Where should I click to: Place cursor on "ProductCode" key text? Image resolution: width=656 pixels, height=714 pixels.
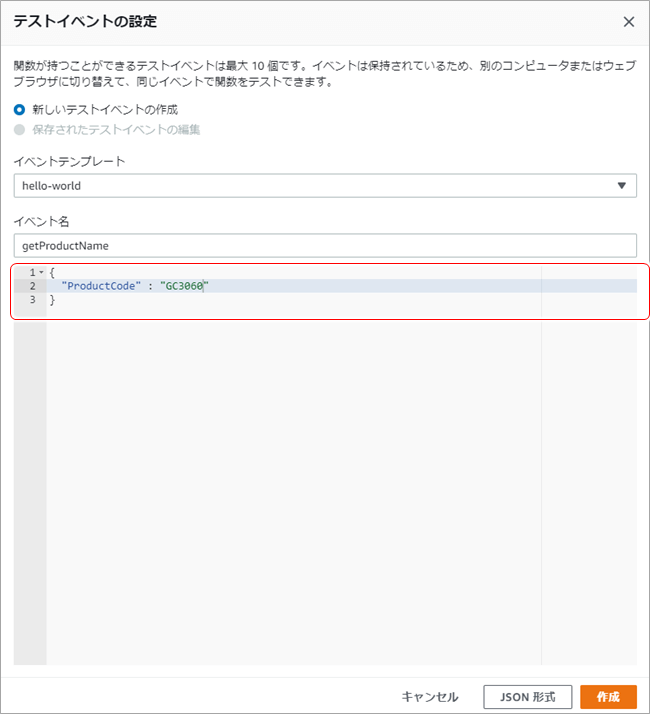101,286
